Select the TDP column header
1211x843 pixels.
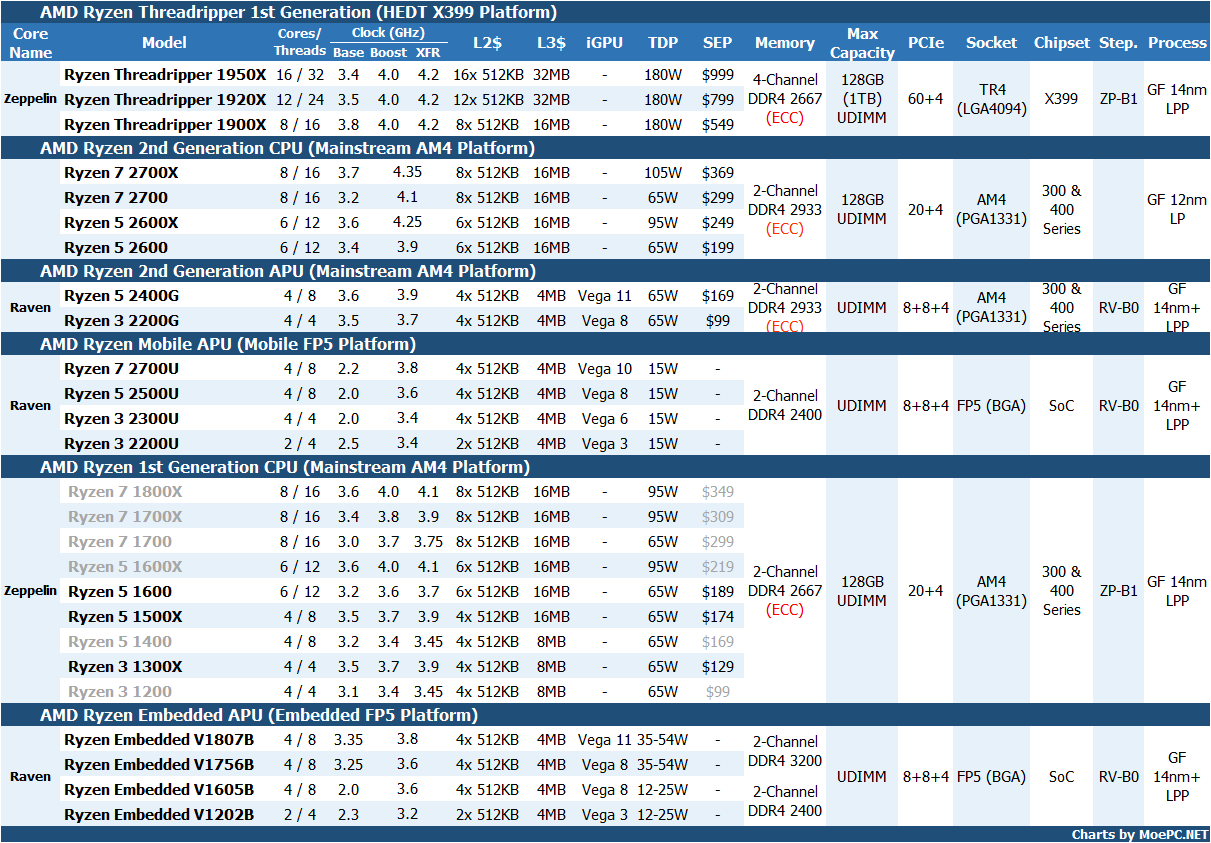662,43
